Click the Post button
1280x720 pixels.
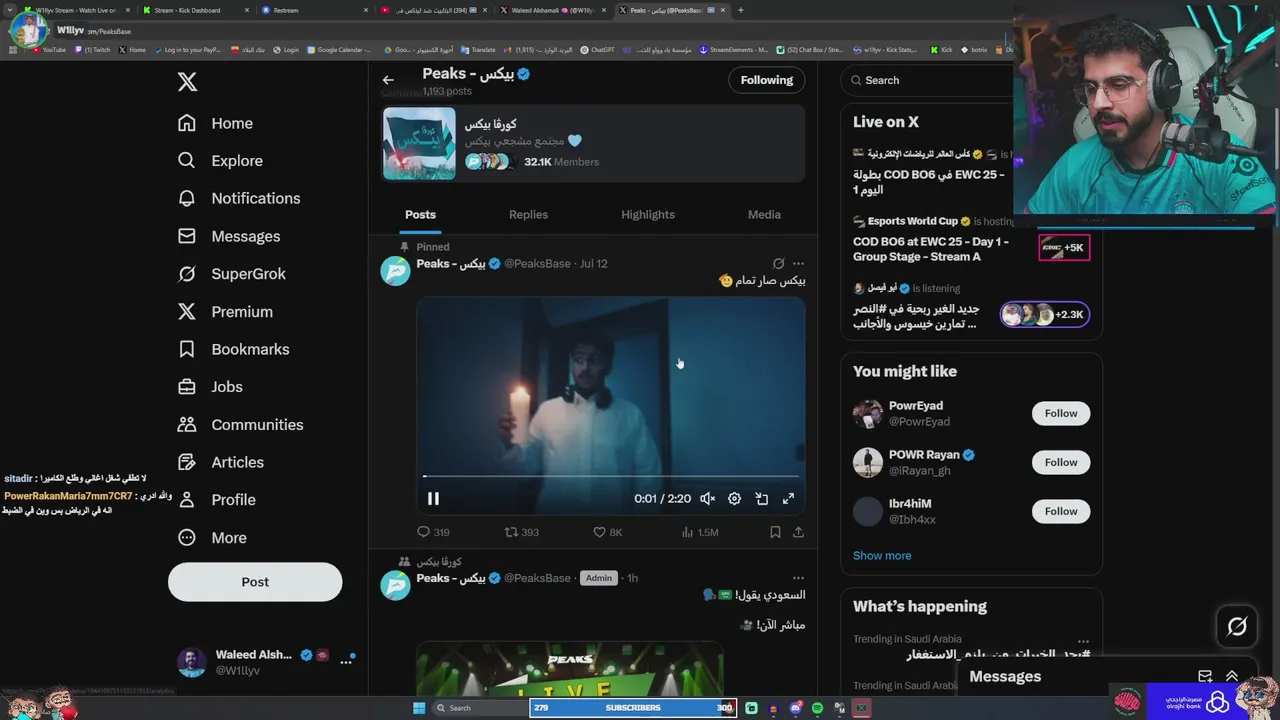(x=255, y=582)
